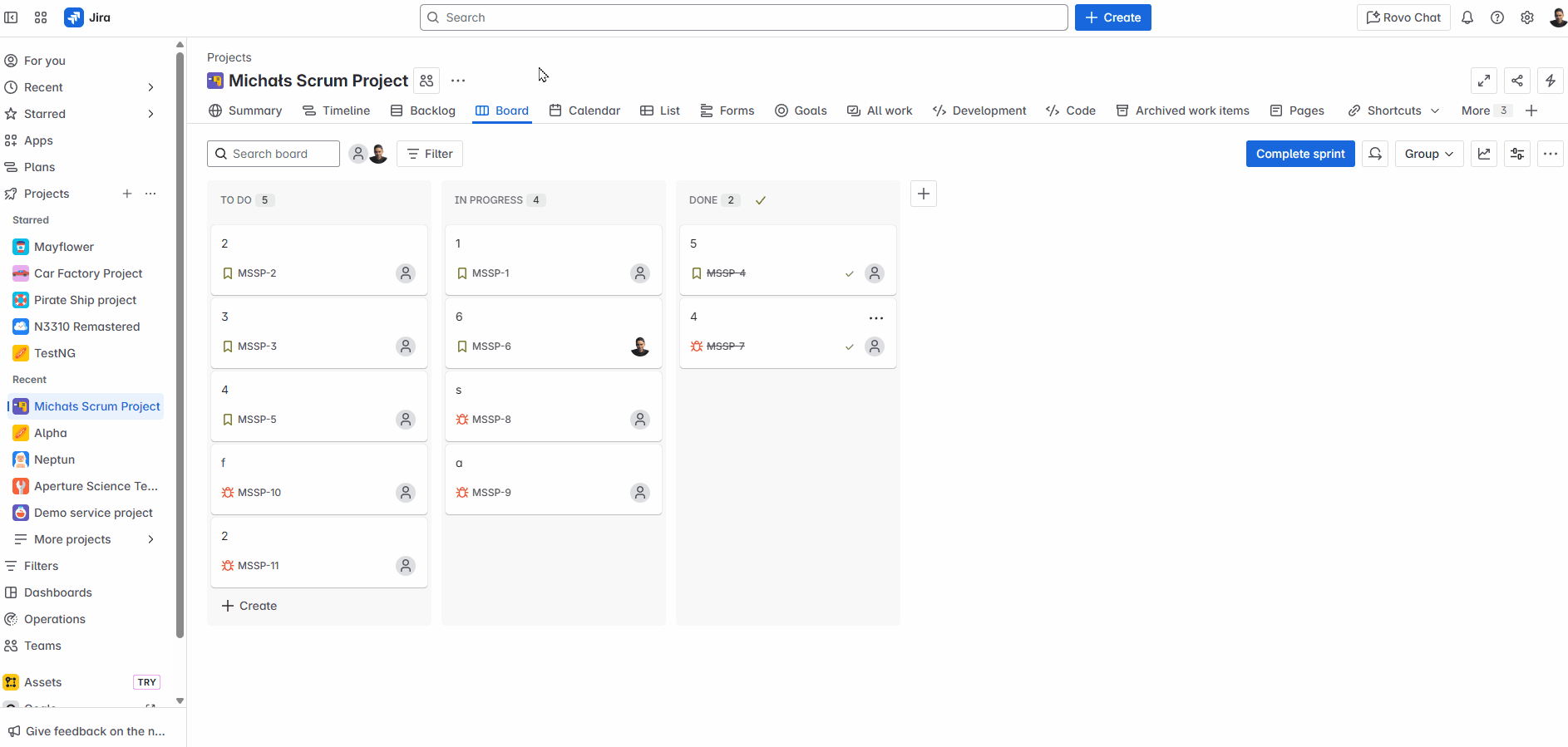Viewport: 1568px width, 747px height.
Task: Open Archived work items tab
Action: (x=1183, y=111)
